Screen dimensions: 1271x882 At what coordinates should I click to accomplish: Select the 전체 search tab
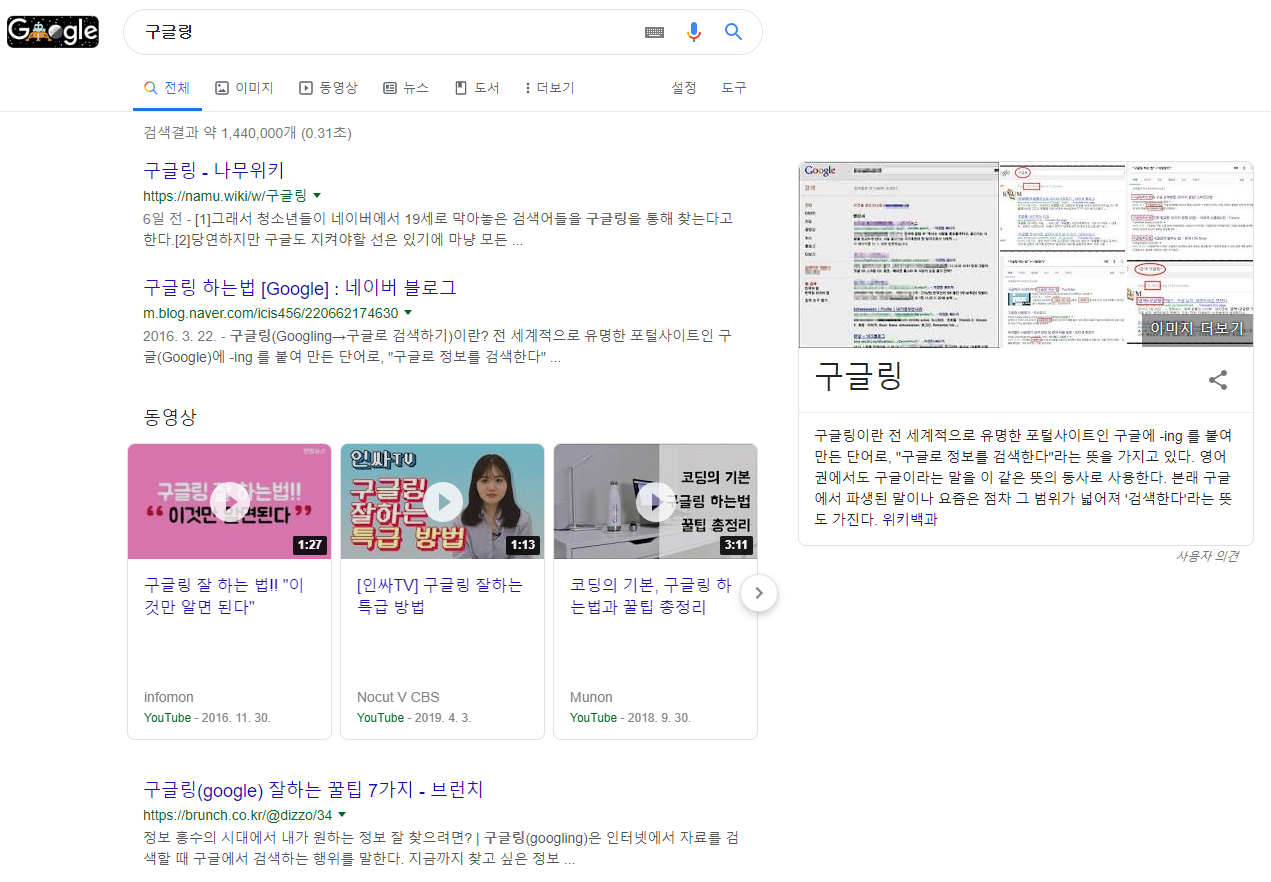coord(167,88)
